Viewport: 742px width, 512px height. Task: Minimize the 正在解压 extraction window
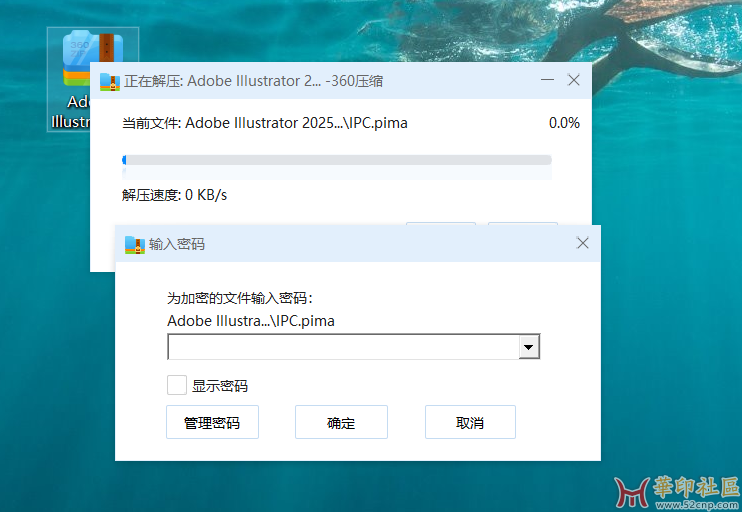[548, 80]
